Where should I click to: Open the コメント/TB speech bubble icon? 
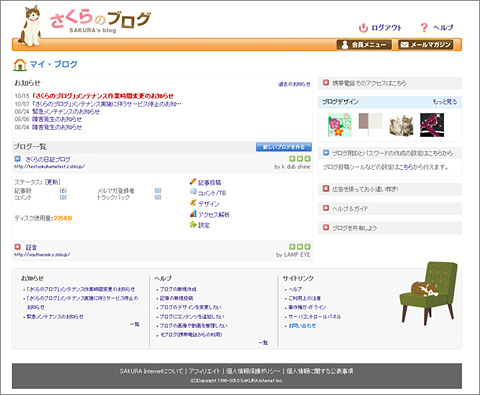(x=193, y=192)
